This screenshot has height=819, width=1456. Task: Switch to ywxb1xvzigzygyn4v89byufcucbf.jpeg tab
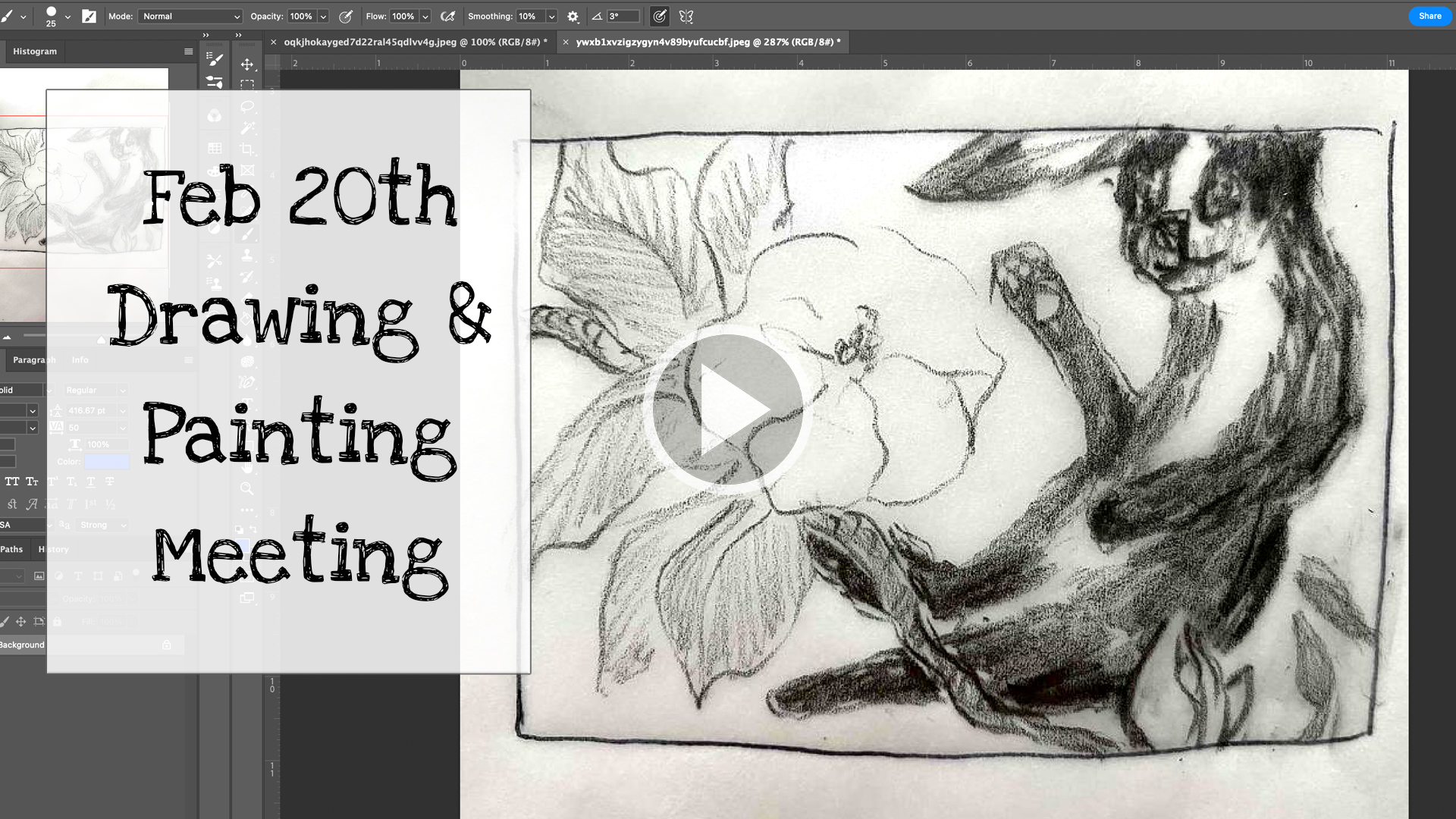point(708,42)
